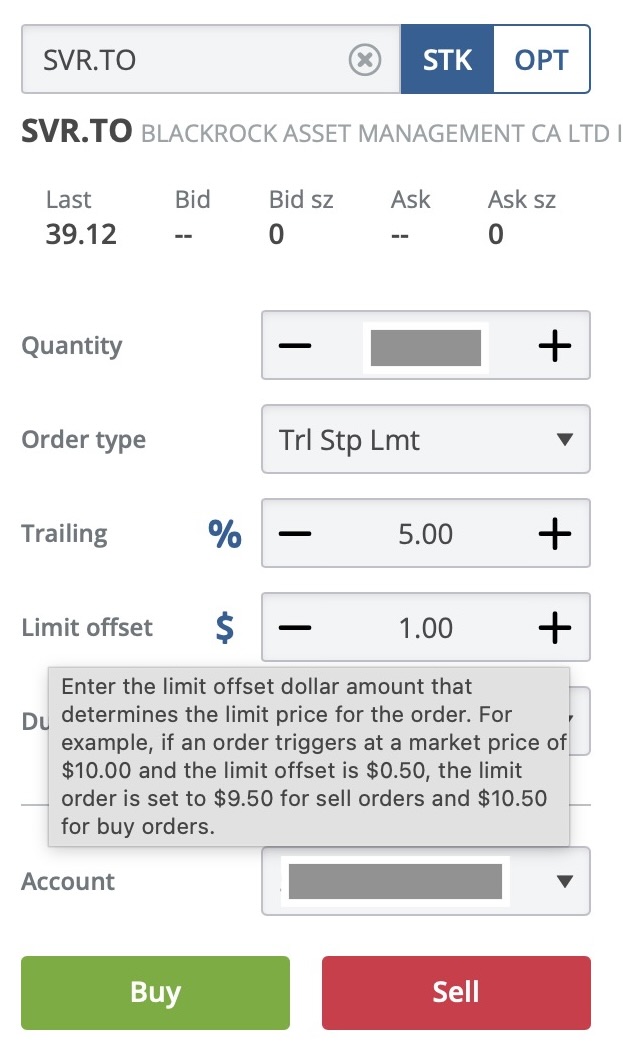The width and height of the screenshot is (623, 1056).
Task: Click the Limit offset 1.00 field
Action: pyautogui.click(x=426, y=628)
